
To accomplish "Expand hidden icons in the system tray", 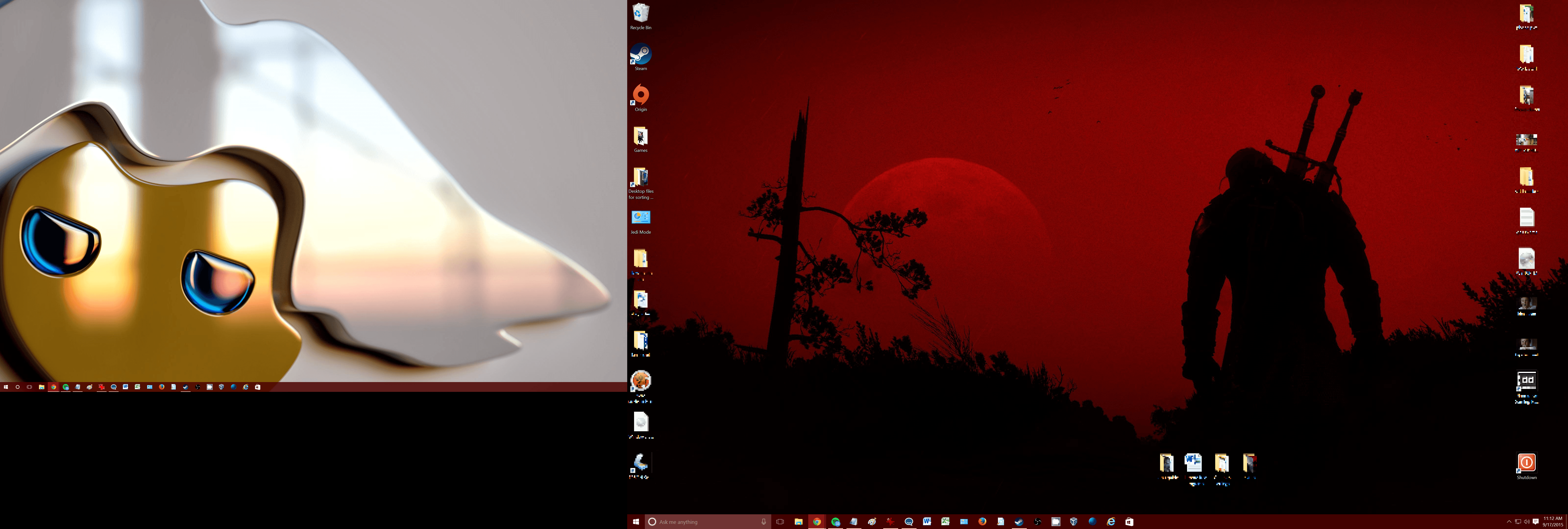I will pyautogui.click(x=1509, y=522).
